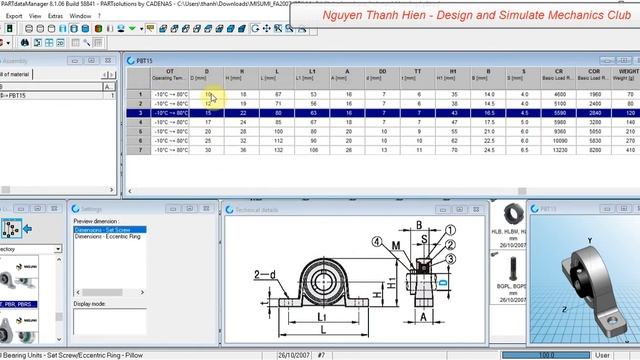640x360 pixels.
Task: Open the Directory combo box dropdown
Action: coord(58,249)
